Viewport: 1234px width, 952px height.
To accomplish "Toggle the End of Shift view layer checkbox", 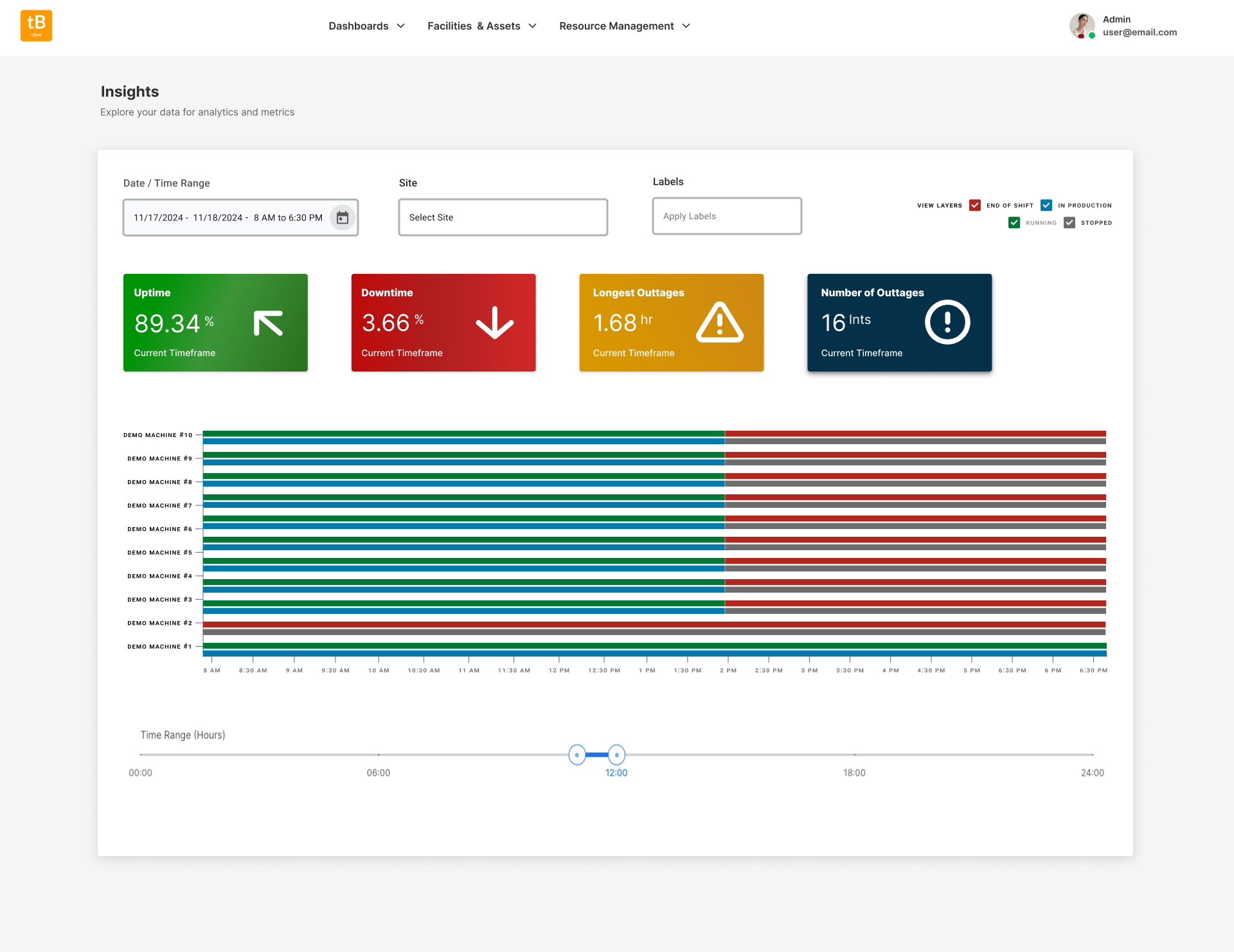I will point(975,205).
